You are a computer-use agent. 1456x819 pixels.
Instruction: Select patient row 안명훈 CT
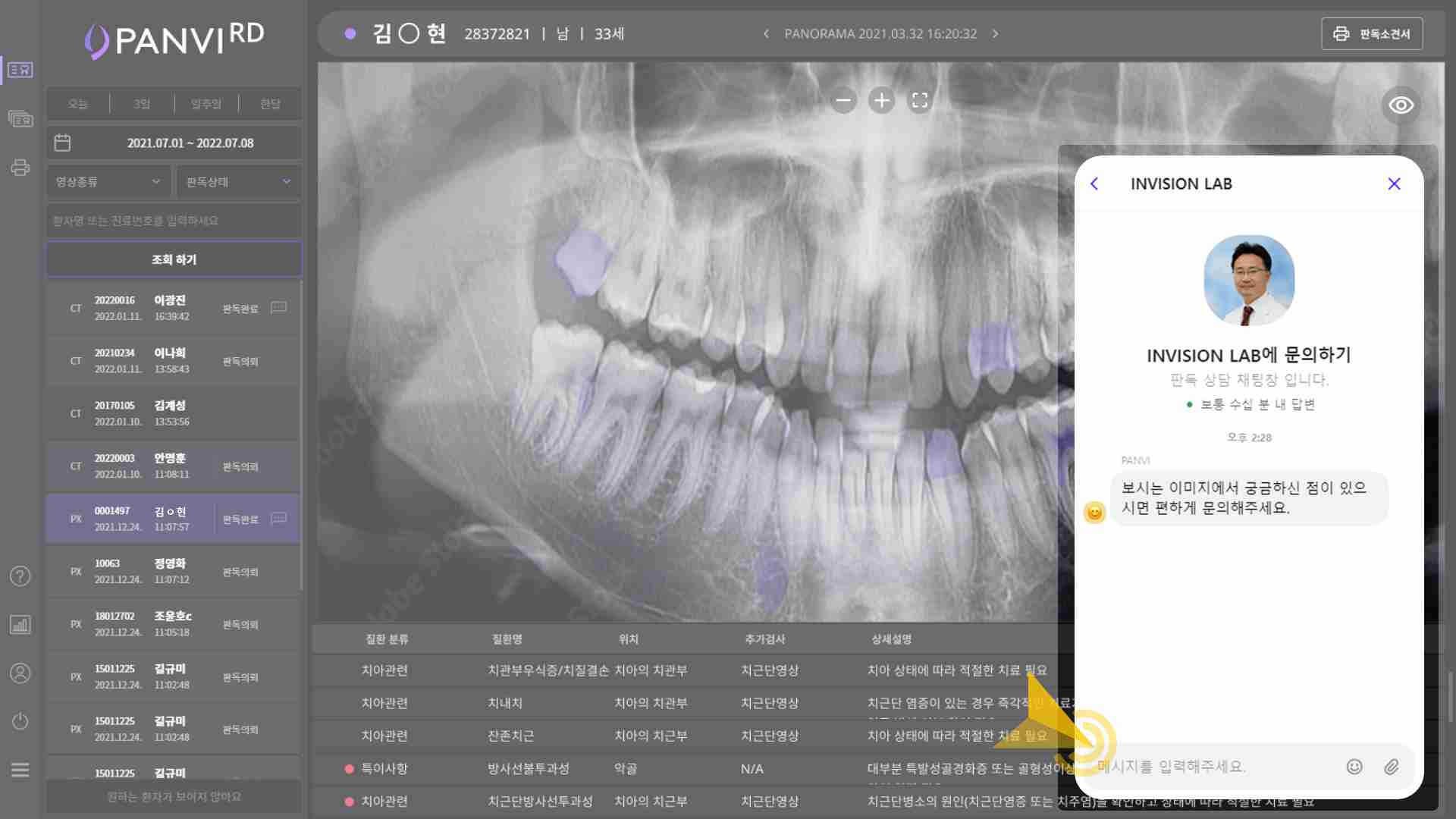(x=174, y=466)
